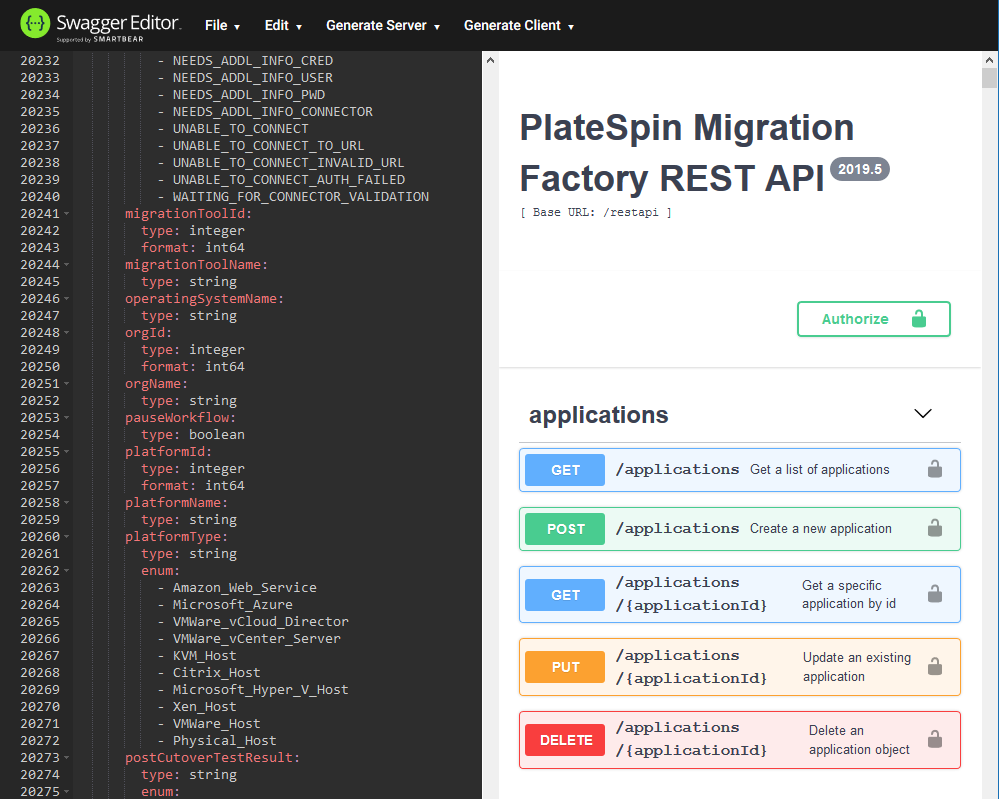Click the editor pane scroll up arrow
The height and width of the screenshot is (799, 999).
pos(490,61)
